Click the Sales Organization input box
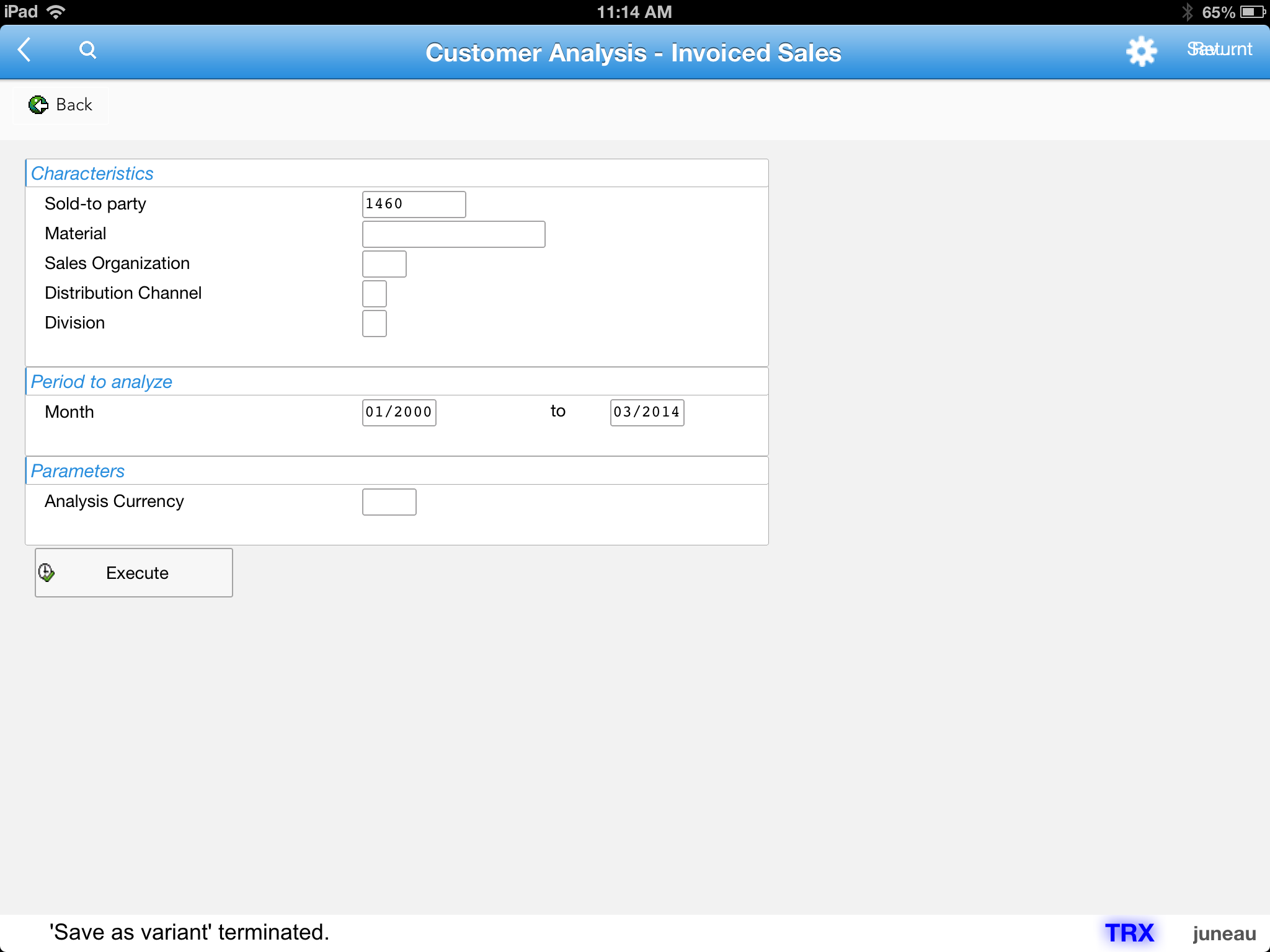1270x952 pixels. click(x=384, y=264)
